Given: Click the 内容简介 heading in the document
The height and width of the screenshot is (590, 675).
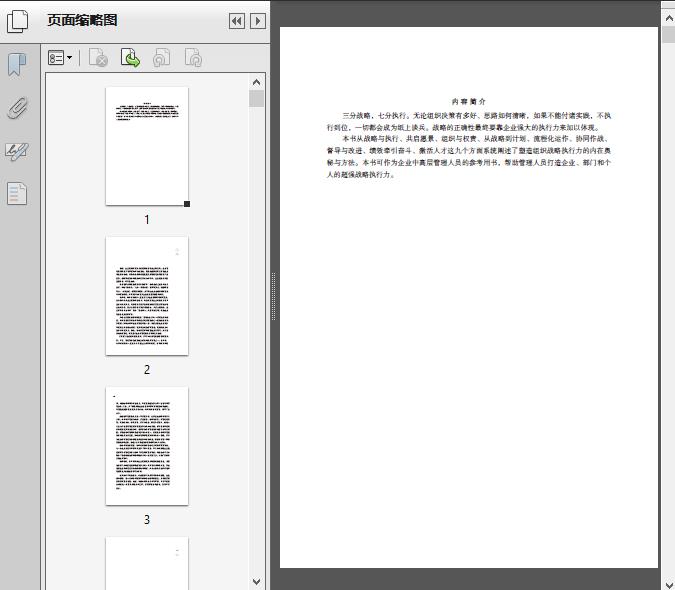Looking at the screenshot, I should 468,102.
